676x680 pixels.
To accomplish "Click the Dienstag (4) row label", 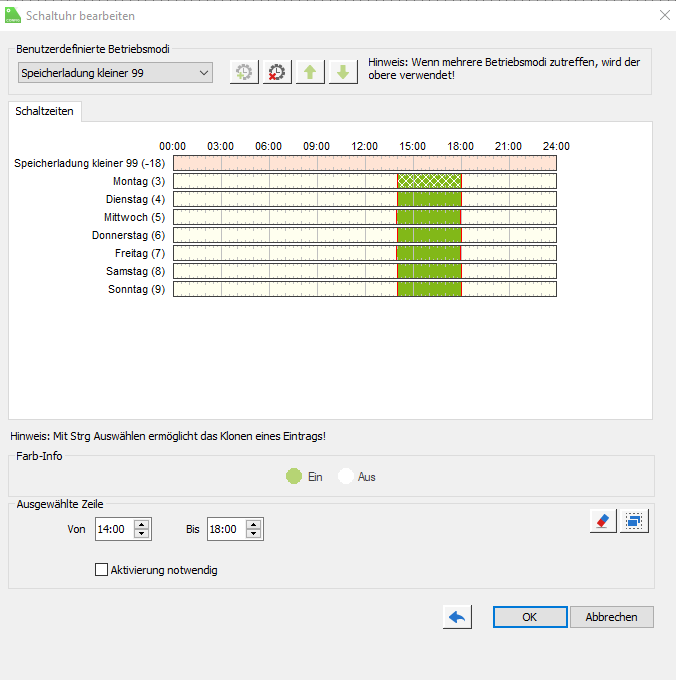I will coord(135,199).
